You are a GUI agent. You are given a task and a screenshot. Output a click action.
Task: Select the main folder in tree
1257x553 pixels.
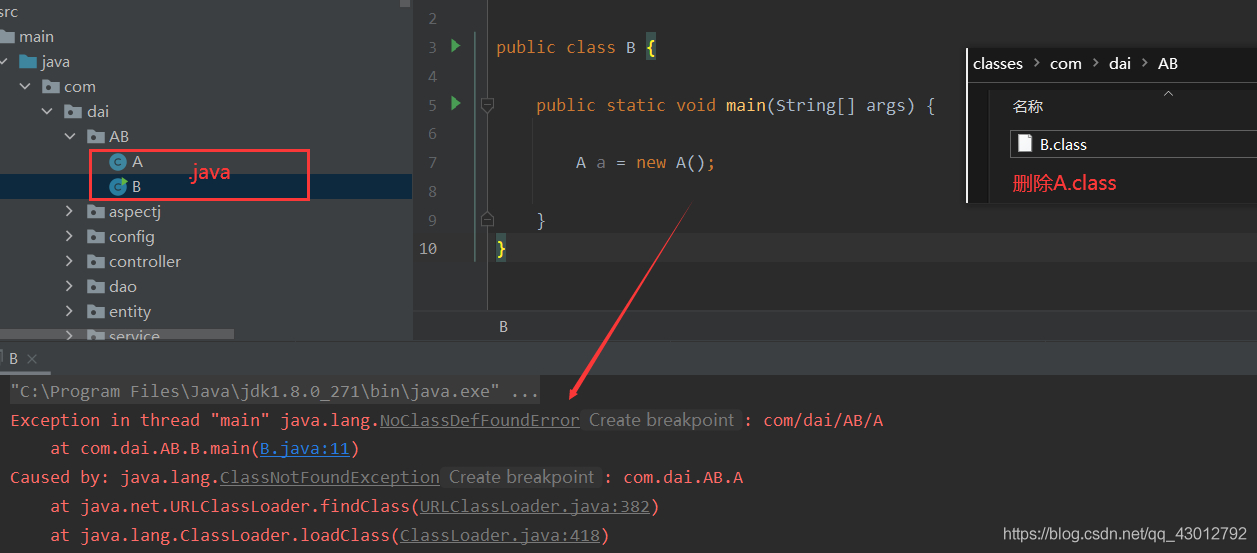tap(37, 36)
